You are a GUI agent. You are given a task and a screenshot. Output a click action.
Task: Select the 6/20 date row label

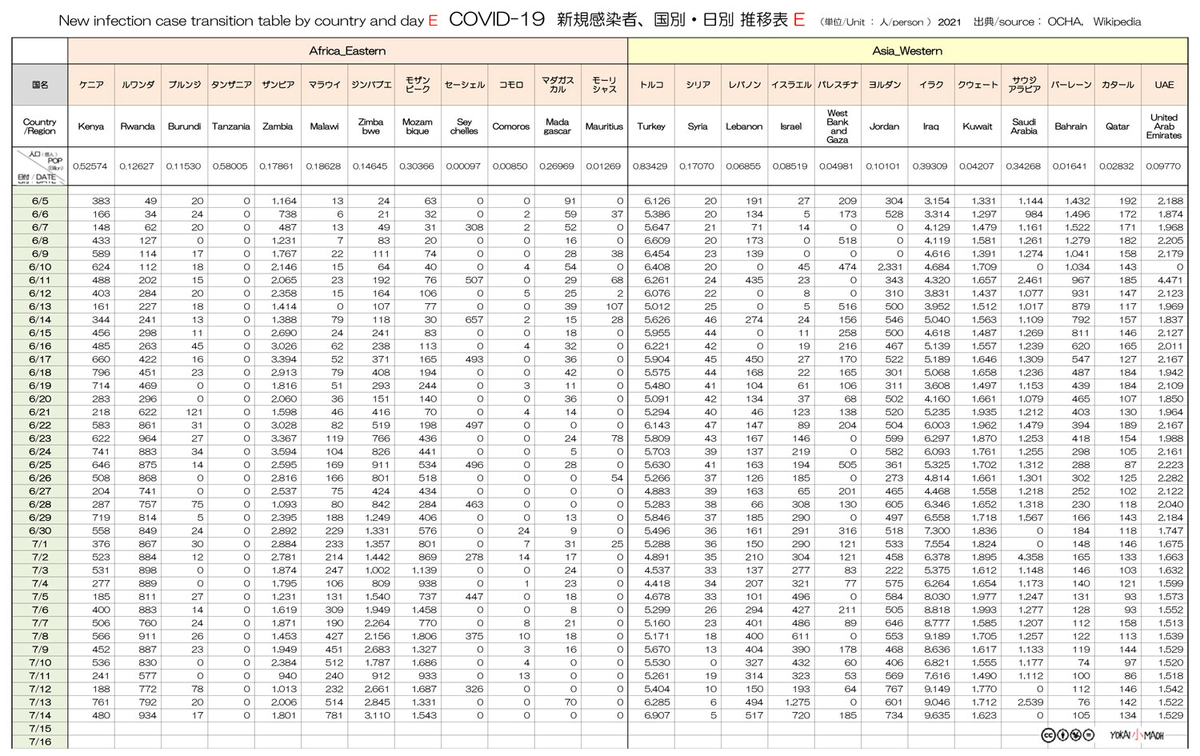40,397
